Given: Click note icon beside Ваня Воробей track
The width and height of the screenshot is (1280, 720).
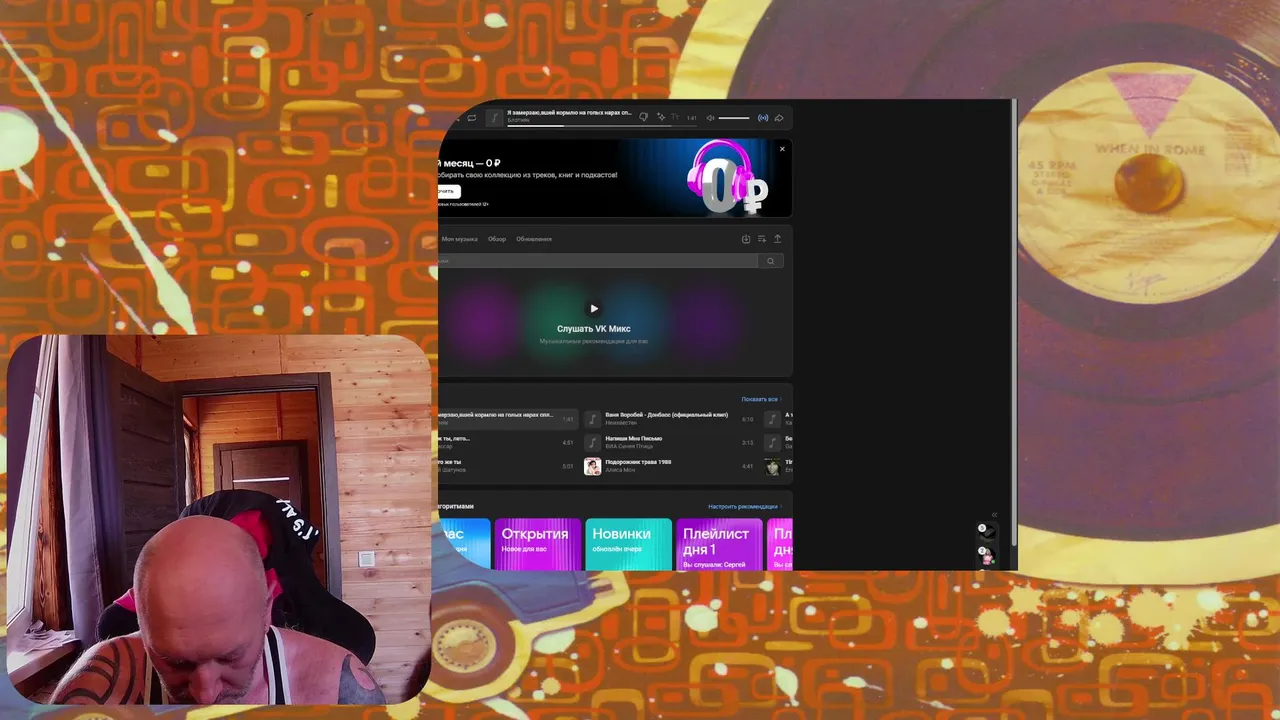Looking at the screenshot, I should 593,418.
